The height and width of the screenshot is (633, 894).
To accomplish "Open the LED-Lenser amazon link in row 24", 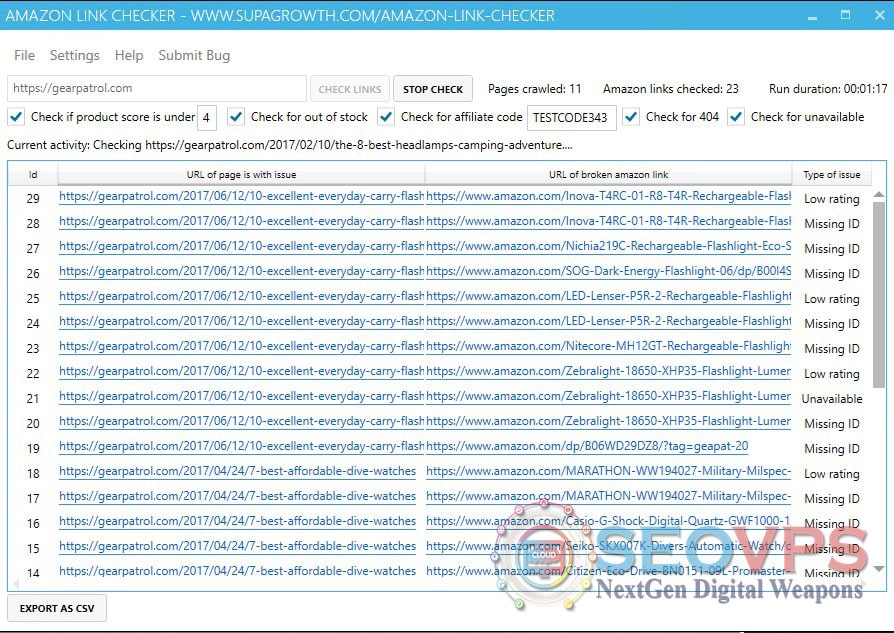I will [x=608, y=322].
